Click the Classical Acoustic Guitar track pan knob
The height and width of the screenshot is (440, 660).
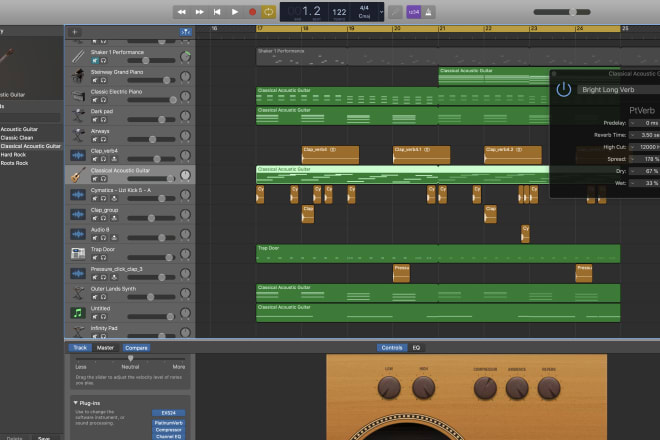185,175
